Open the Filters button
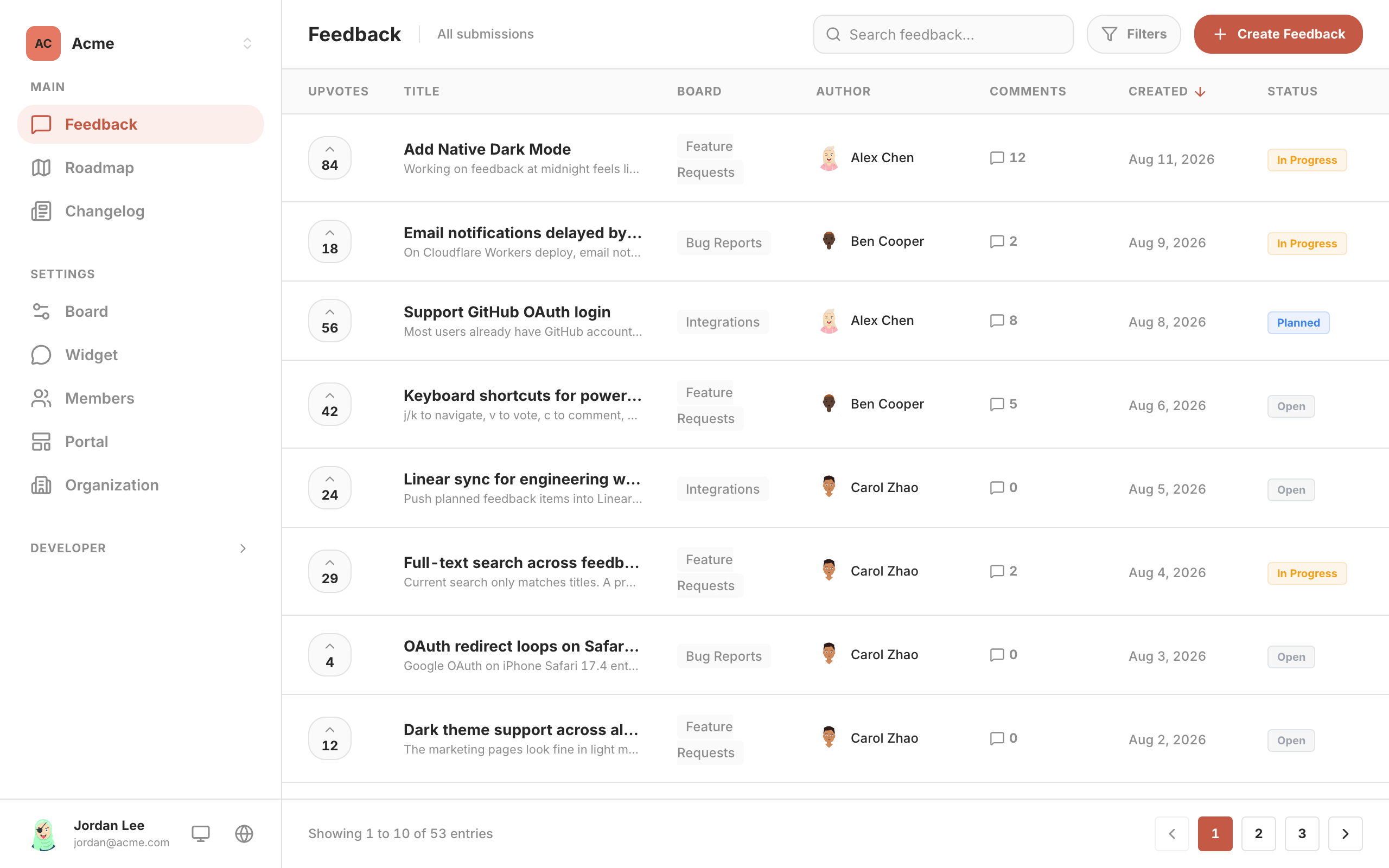This screenshot has width=1389, height=868. pos(1133,34)
